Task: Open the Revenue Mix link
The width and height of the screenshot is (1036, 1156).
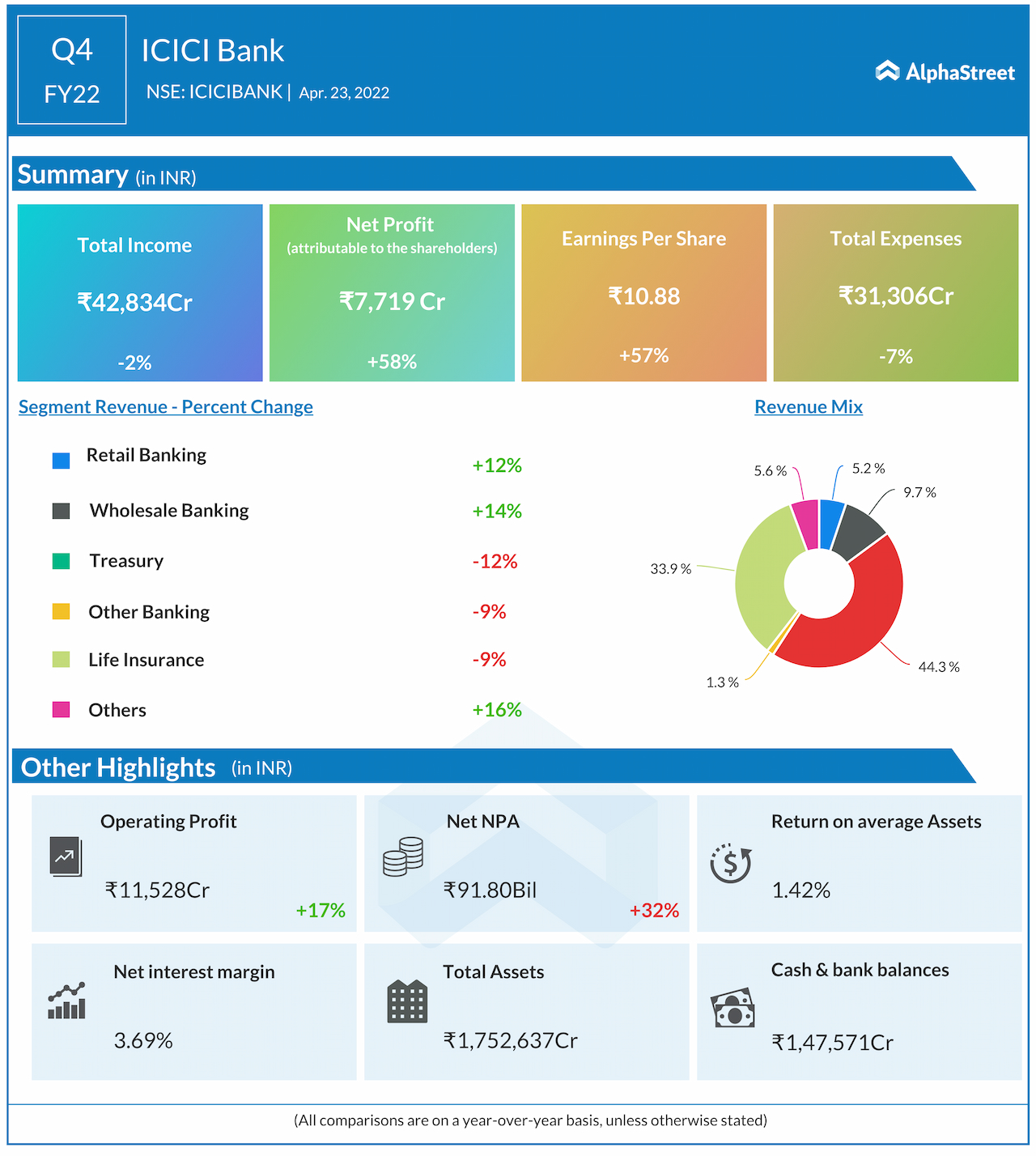Action: [808, 407]
